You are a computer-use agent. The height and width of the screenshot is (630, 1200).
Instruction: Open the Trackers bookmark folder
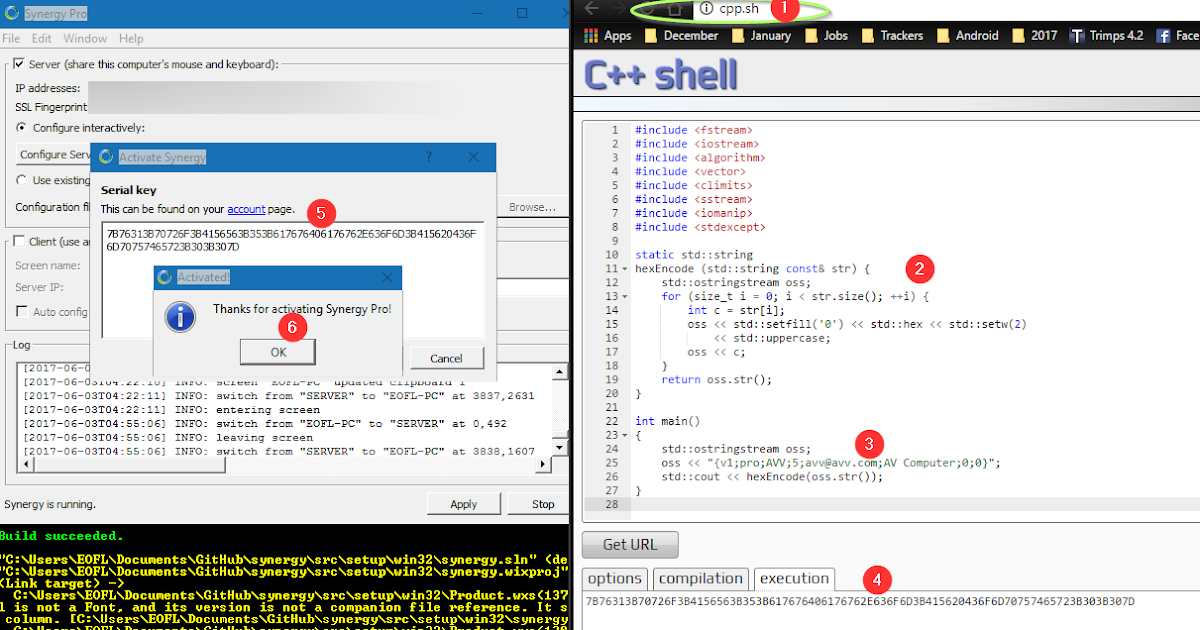point(892,35)
